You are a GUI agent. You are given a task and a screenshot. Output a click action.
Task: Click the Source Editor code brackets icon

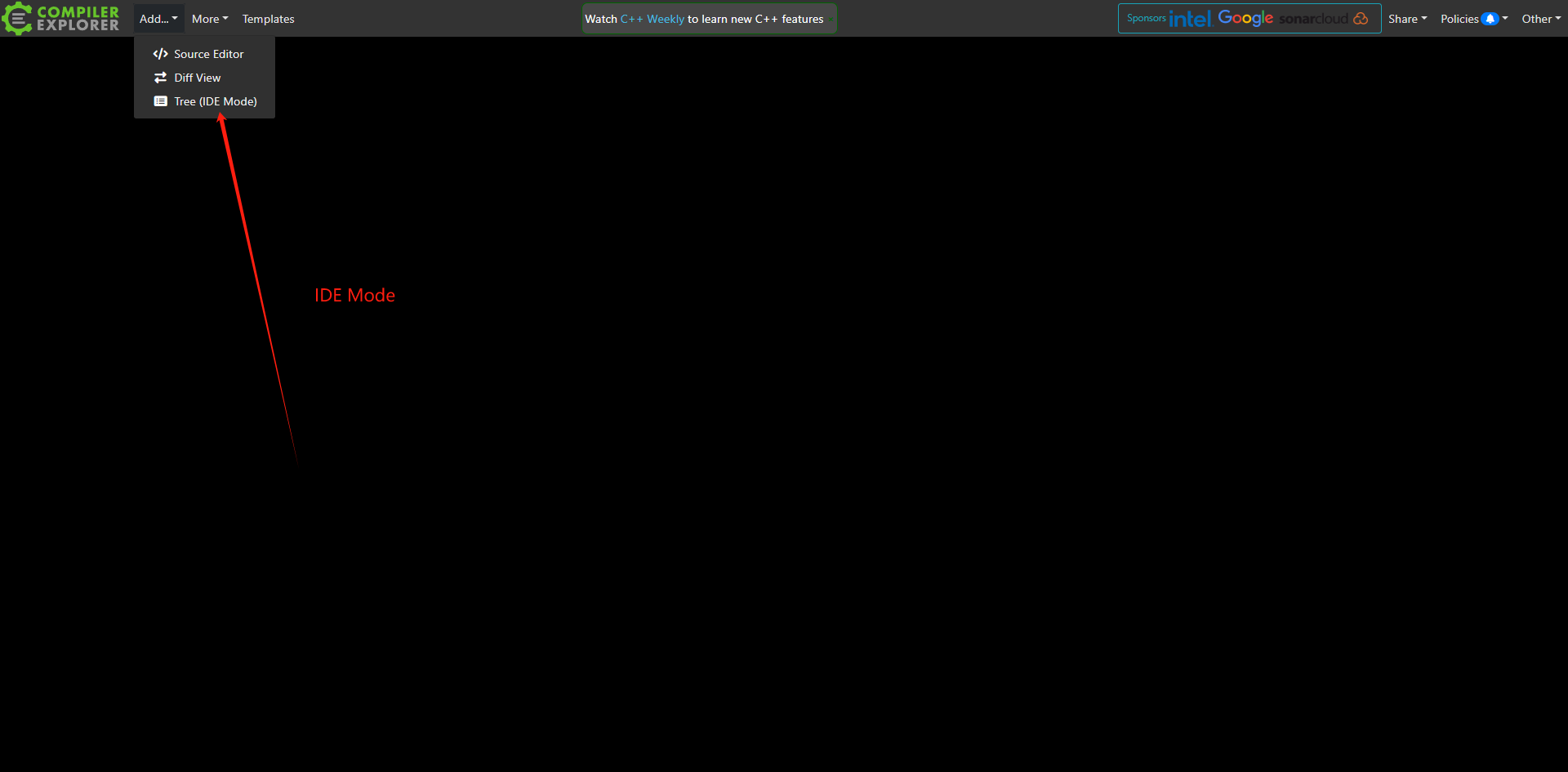coord(160,54)
